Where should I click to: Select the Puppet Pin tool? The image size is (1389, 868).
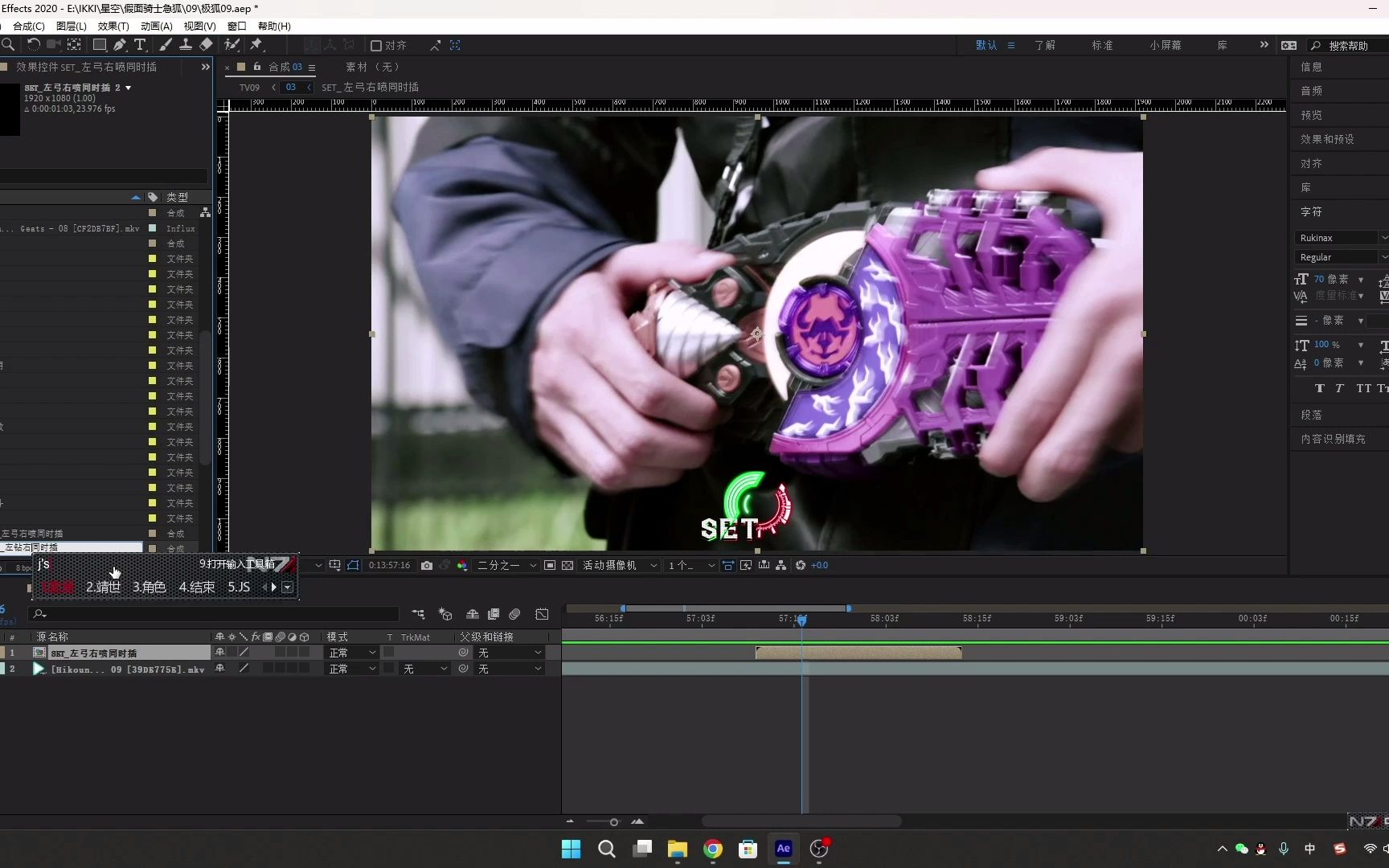(x=256, y=45)
